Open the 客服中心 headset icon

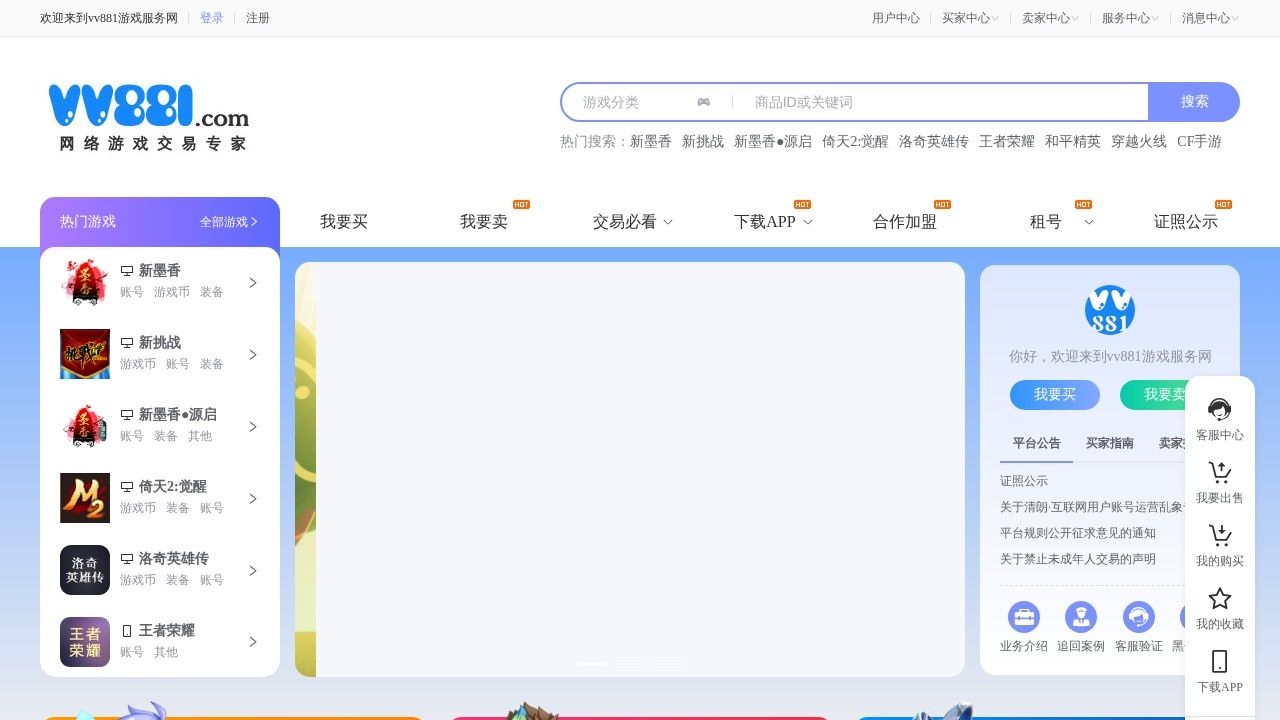[x=1220, y=409]
